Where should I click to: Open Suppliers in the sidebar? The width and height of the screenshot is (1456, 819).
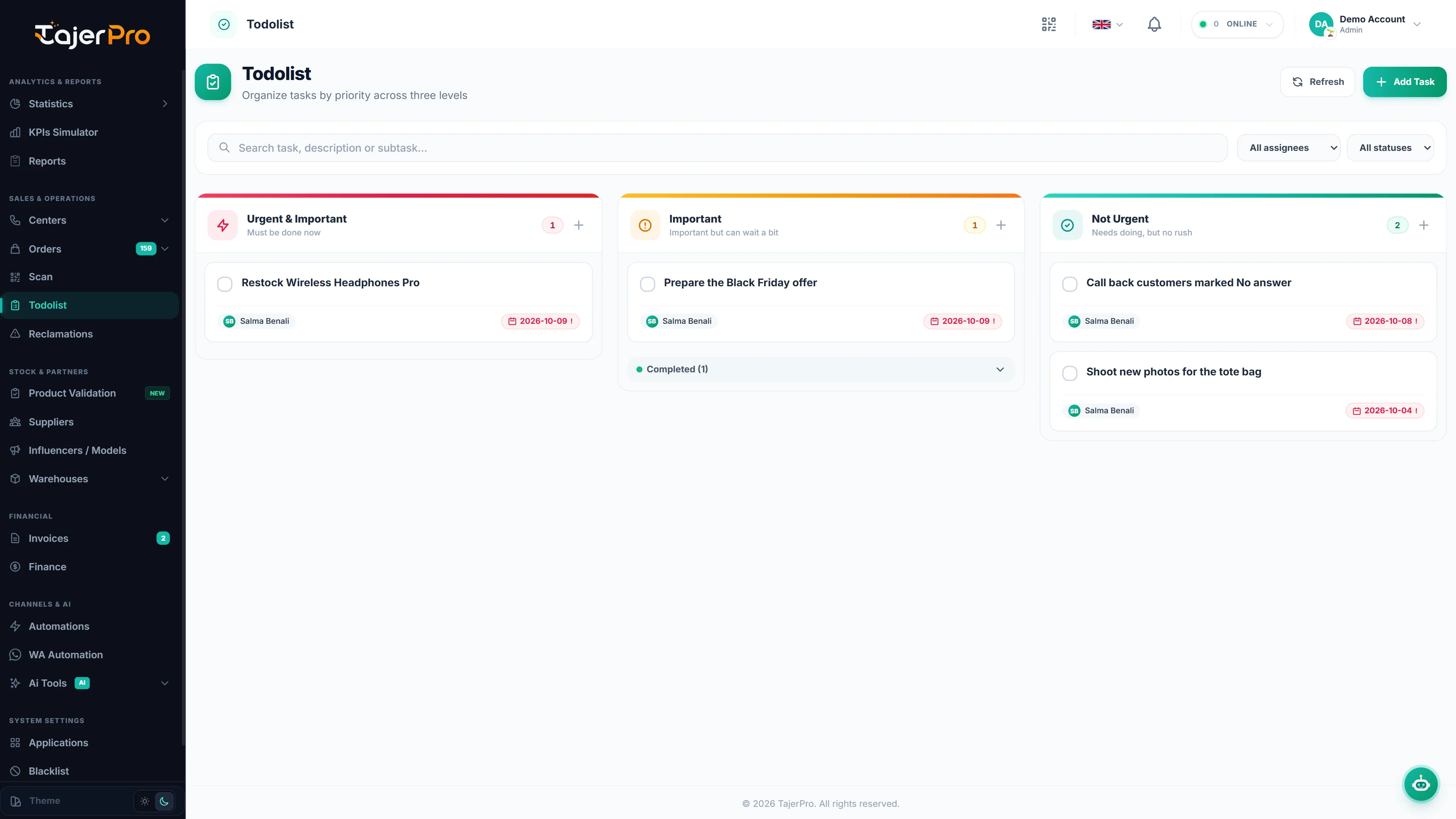(x=90, y=422)
